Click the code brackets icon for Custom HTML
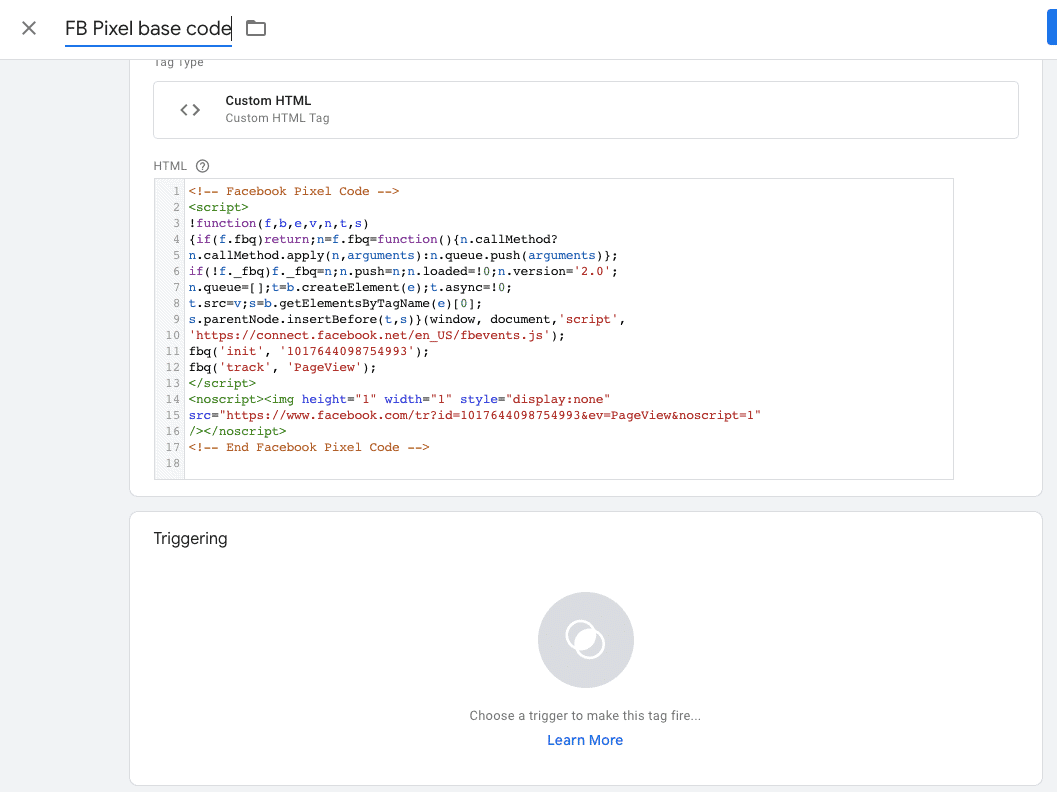Image resolution: width=1057 pixels, height=792 pixels. click(190, 110)
